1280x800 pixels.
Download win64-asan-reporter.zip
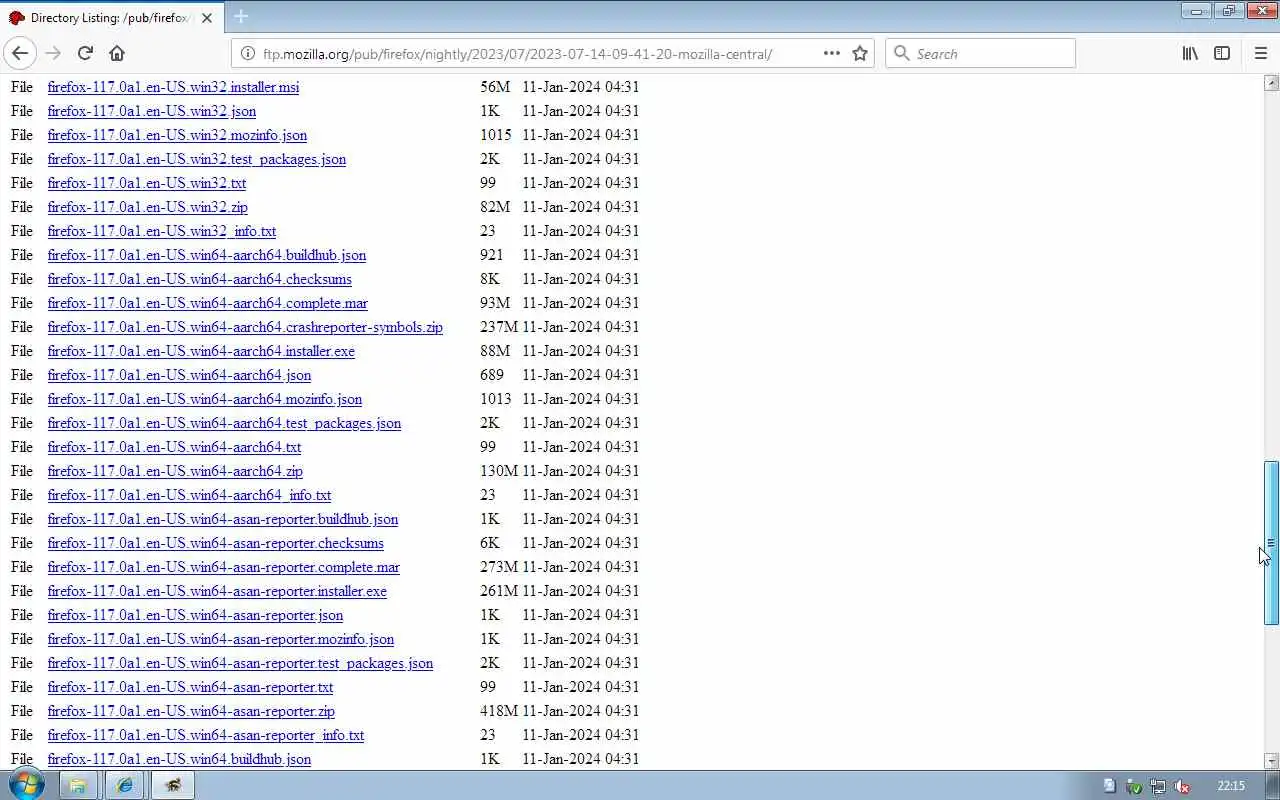pyautogui.click(x=191, y=711)
